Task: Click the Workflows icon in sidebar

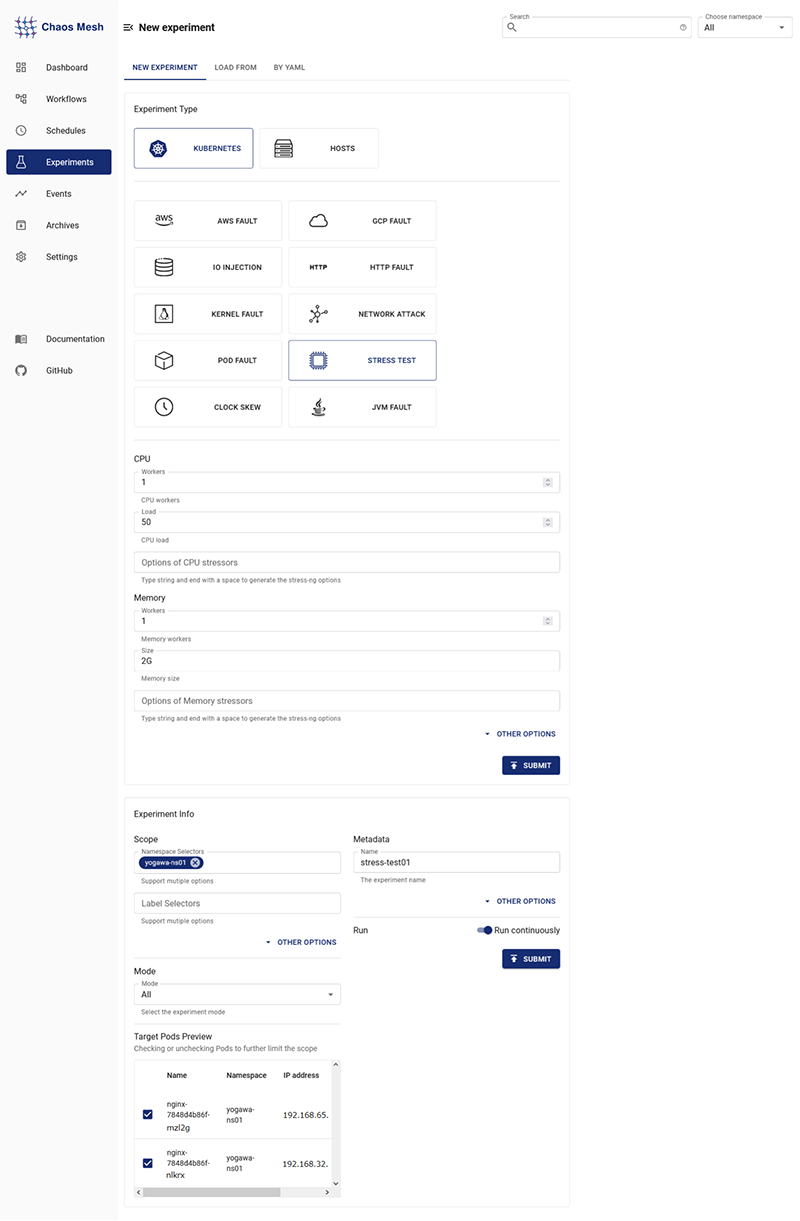Action: point(21,99)
